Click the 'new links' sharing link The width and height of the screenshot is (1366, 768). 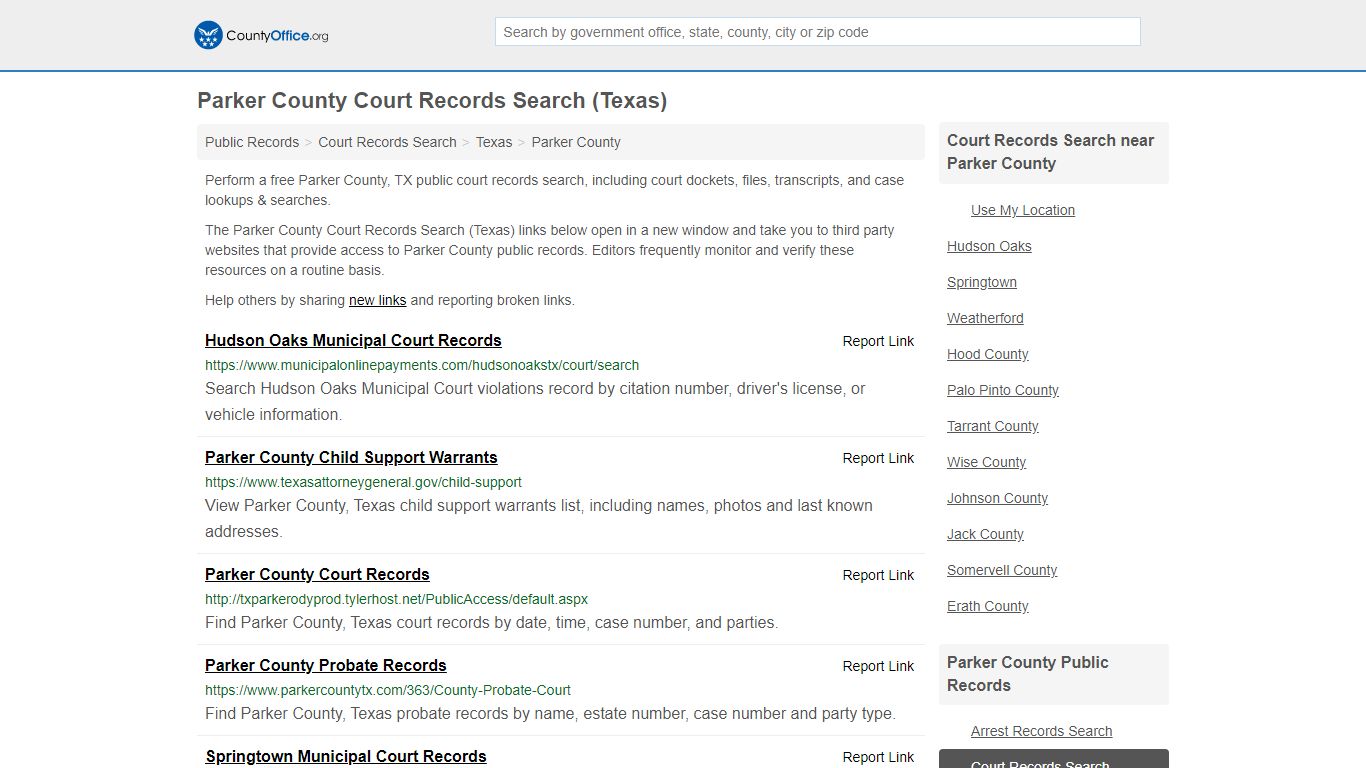(x=377, y=300)
